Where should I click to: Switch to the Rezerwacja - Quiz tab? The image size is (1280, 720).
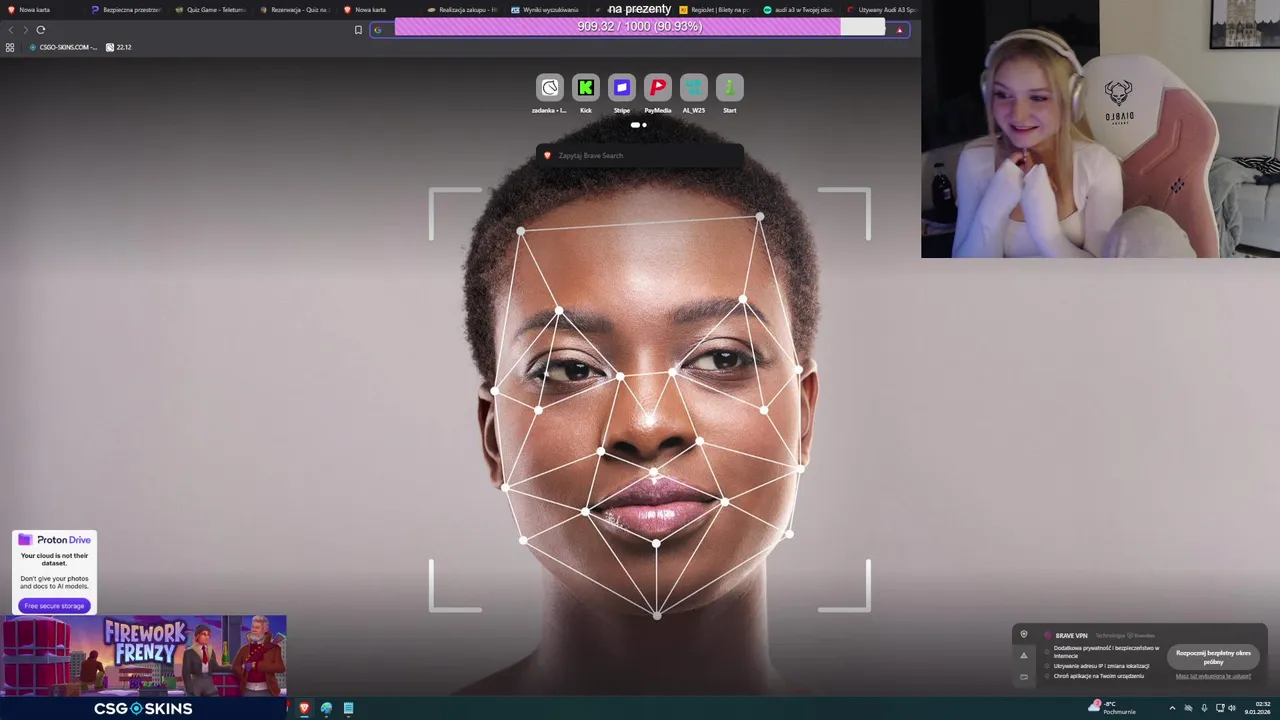294,10
